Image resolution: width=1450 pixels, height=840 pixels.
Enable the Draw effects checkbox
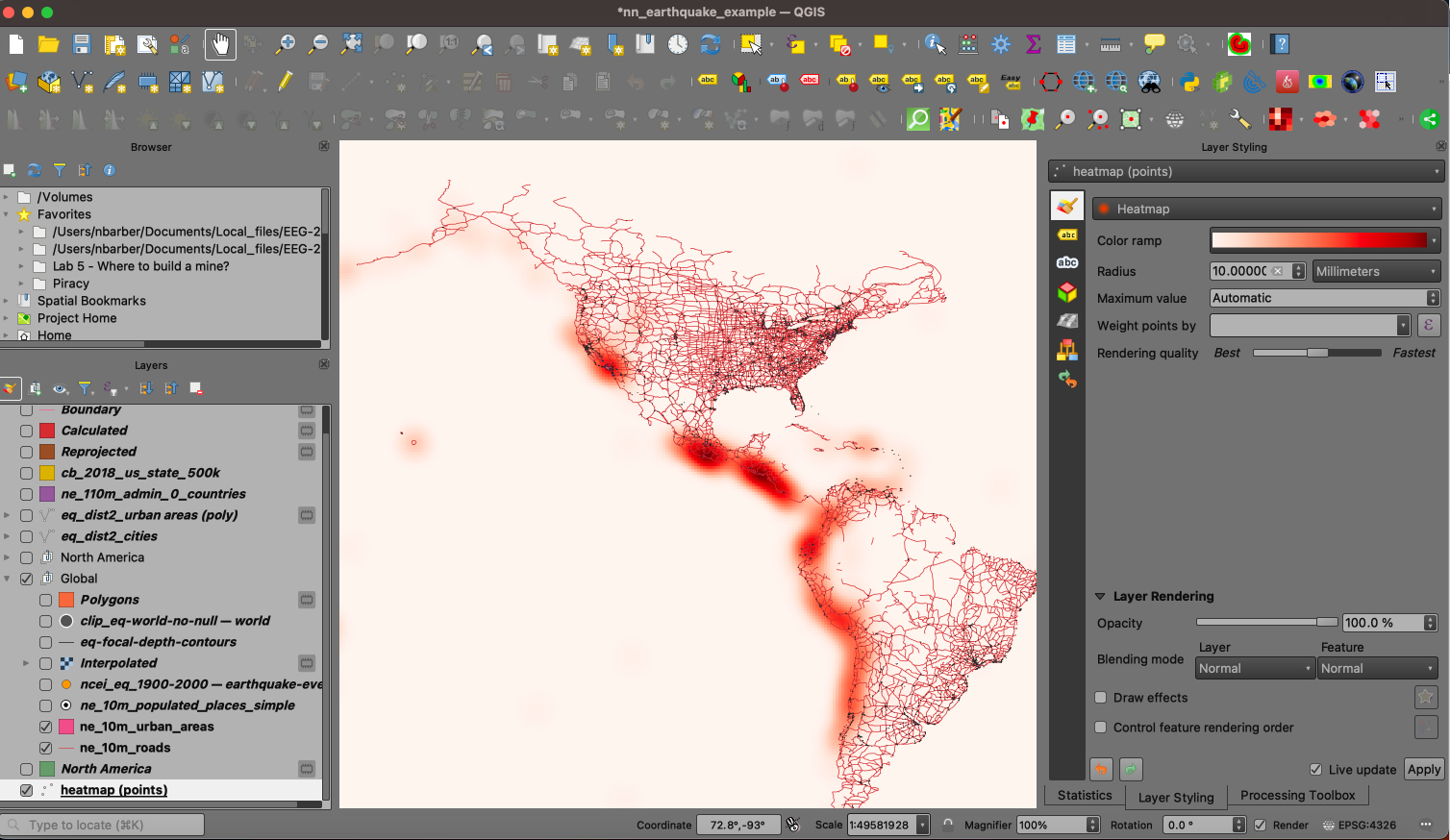click(x=1101, y=698)
